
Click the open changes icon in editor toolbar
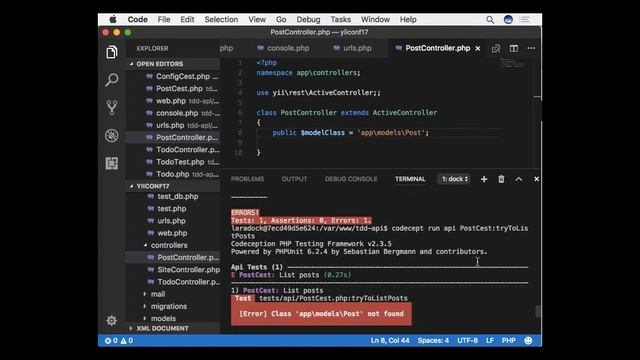(496, 48)
